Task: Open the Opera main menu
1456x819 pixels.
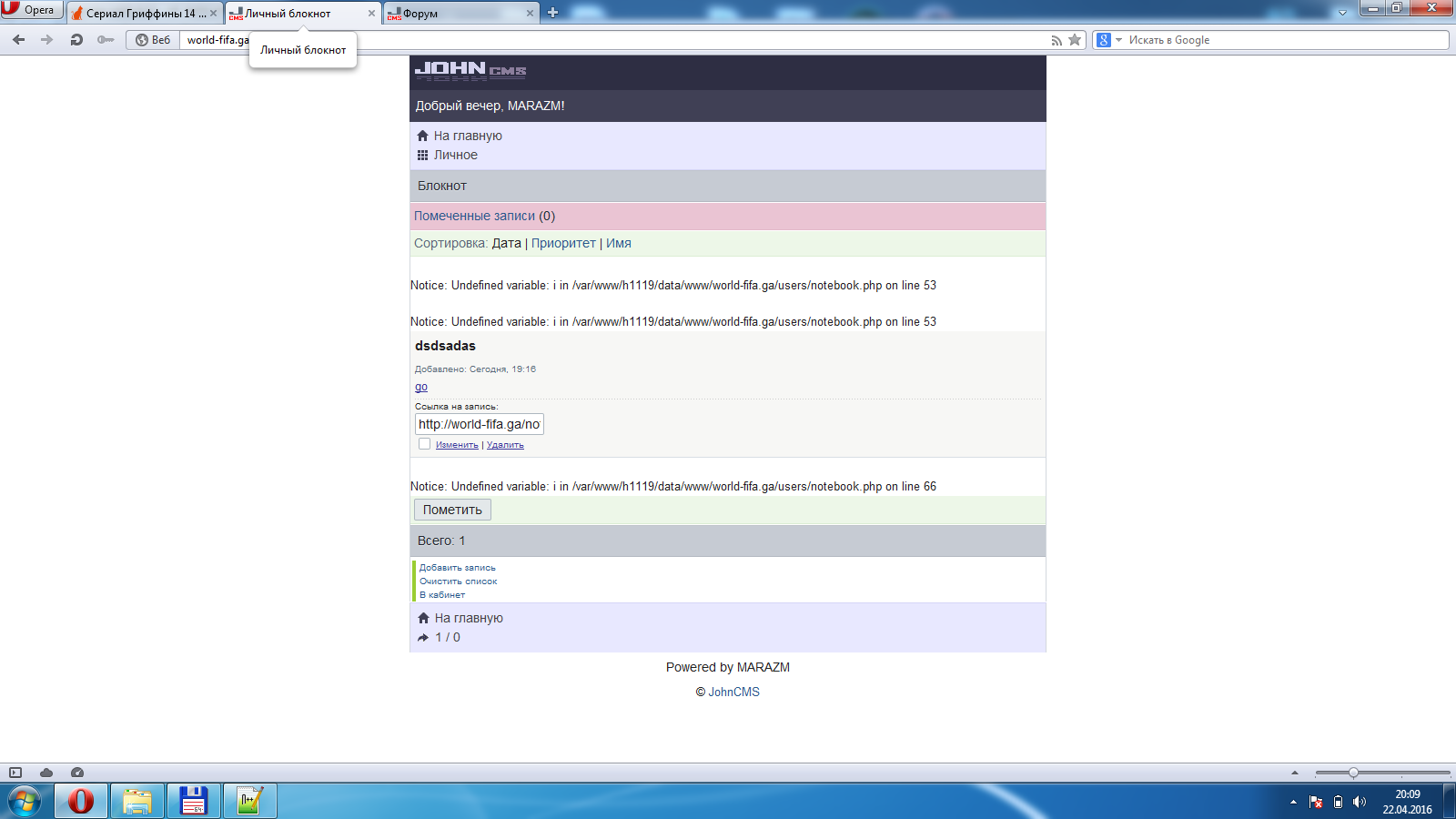Action: click(31, 10)
